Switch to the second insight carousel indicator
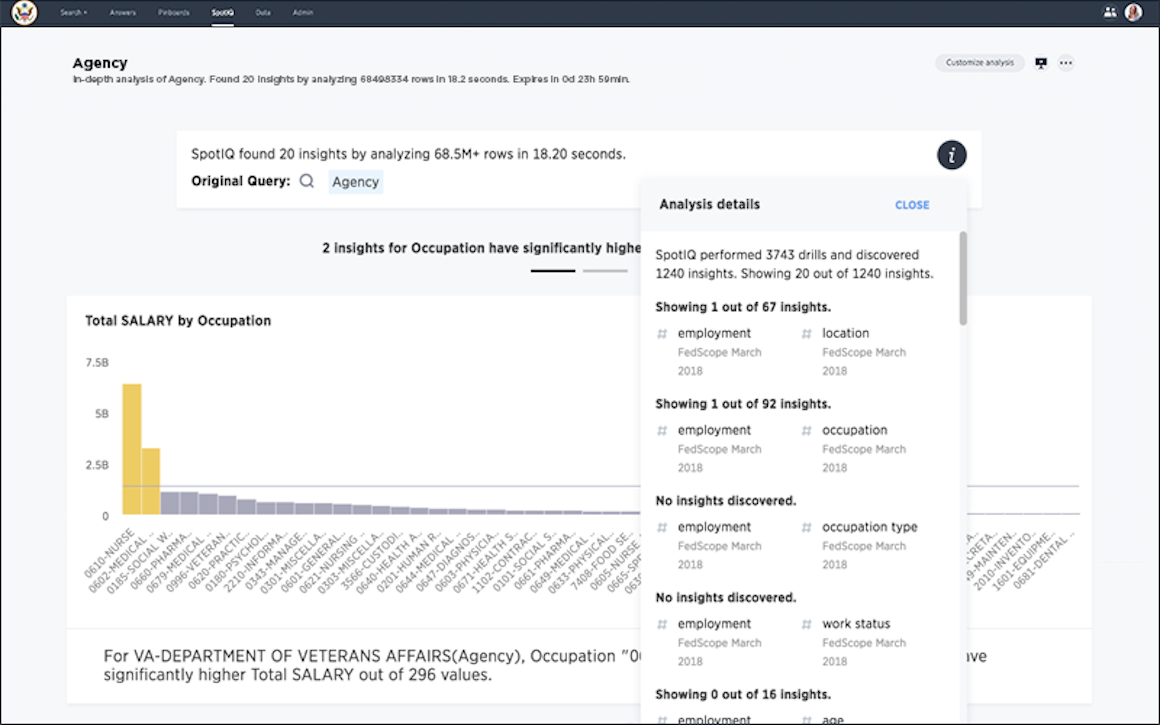The image size is (1160, 725). click(605, 271)
